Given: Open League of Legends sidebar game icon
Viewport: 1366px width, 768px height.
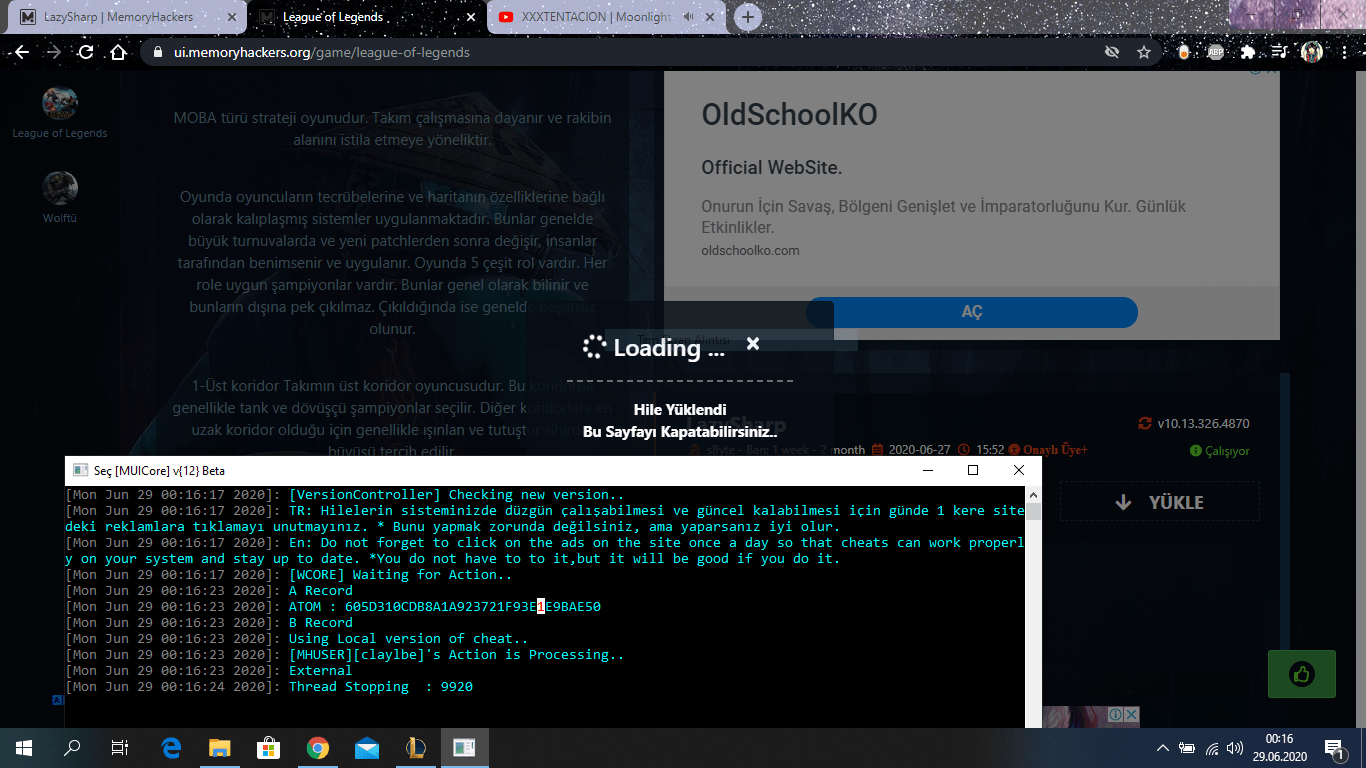Looking at the screenshot, I should pyautogui.click(x=60, y=103).
